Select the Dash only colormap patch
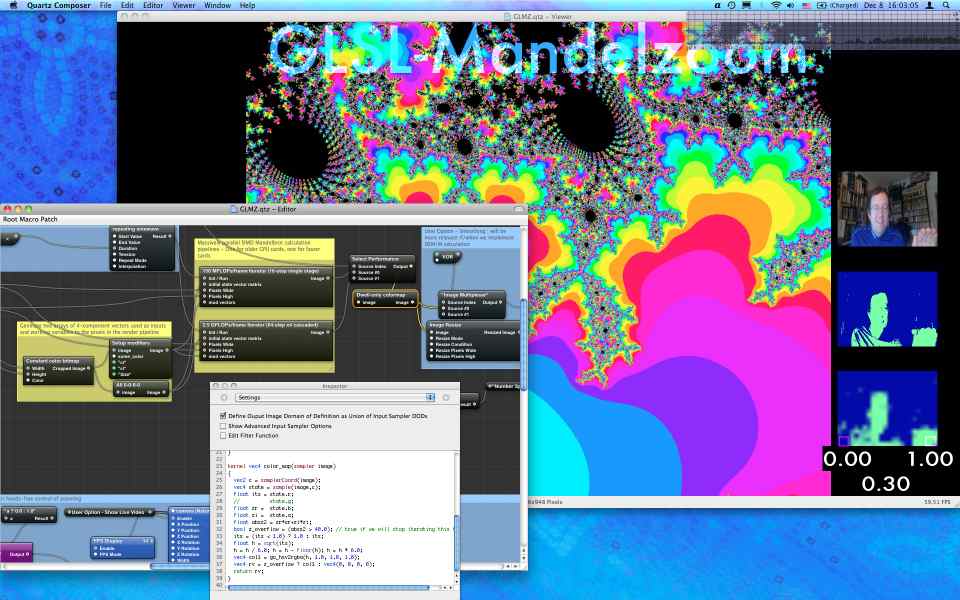This screenshot has width=960, height=600. pyautogui.click(x=385, y=299)
